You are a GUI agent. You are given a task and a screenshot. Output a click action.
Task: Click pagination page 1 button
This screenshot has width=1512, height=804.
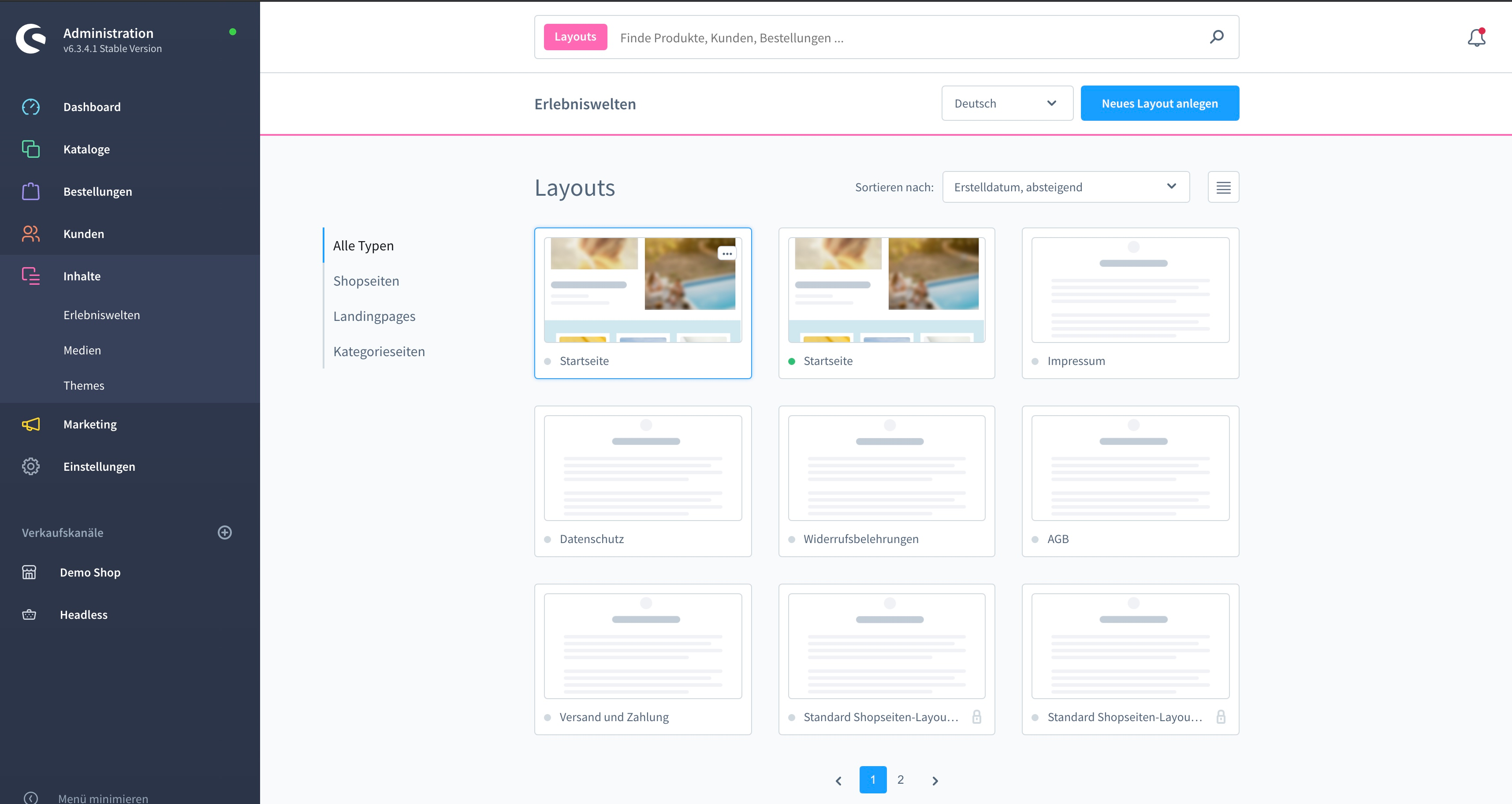coord(873,779)
